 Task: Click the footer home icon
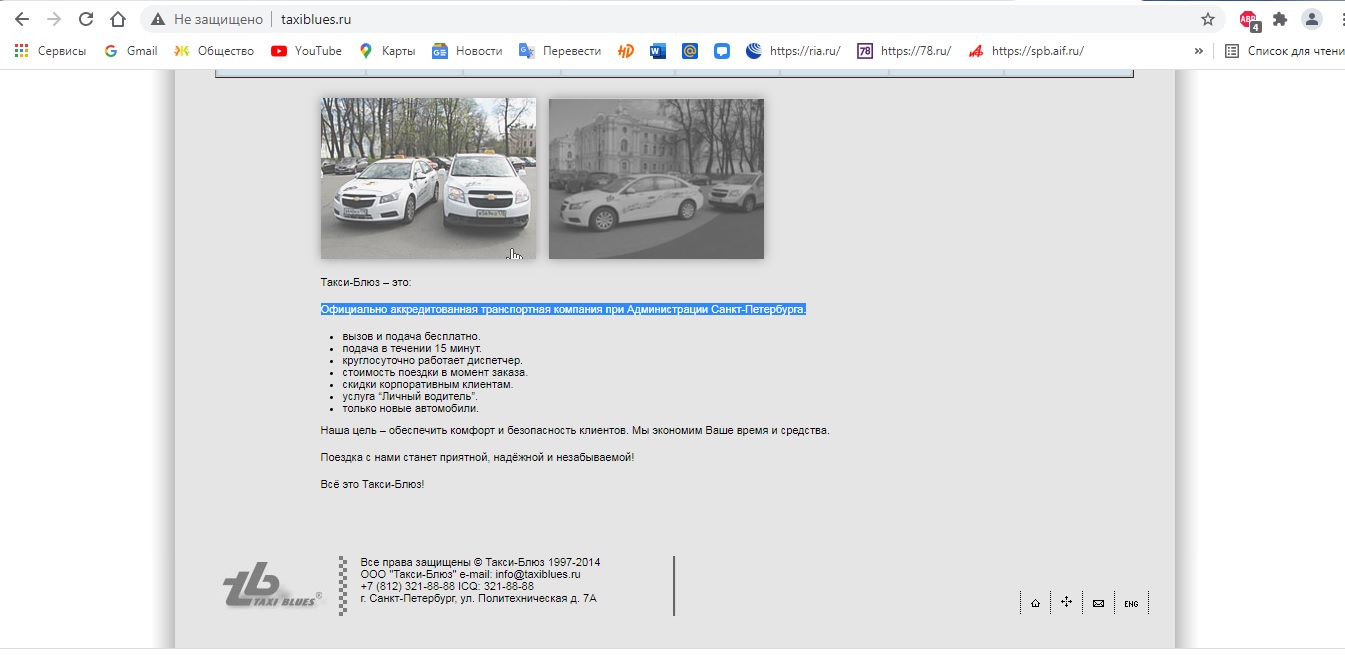[x=1035, y=603]
